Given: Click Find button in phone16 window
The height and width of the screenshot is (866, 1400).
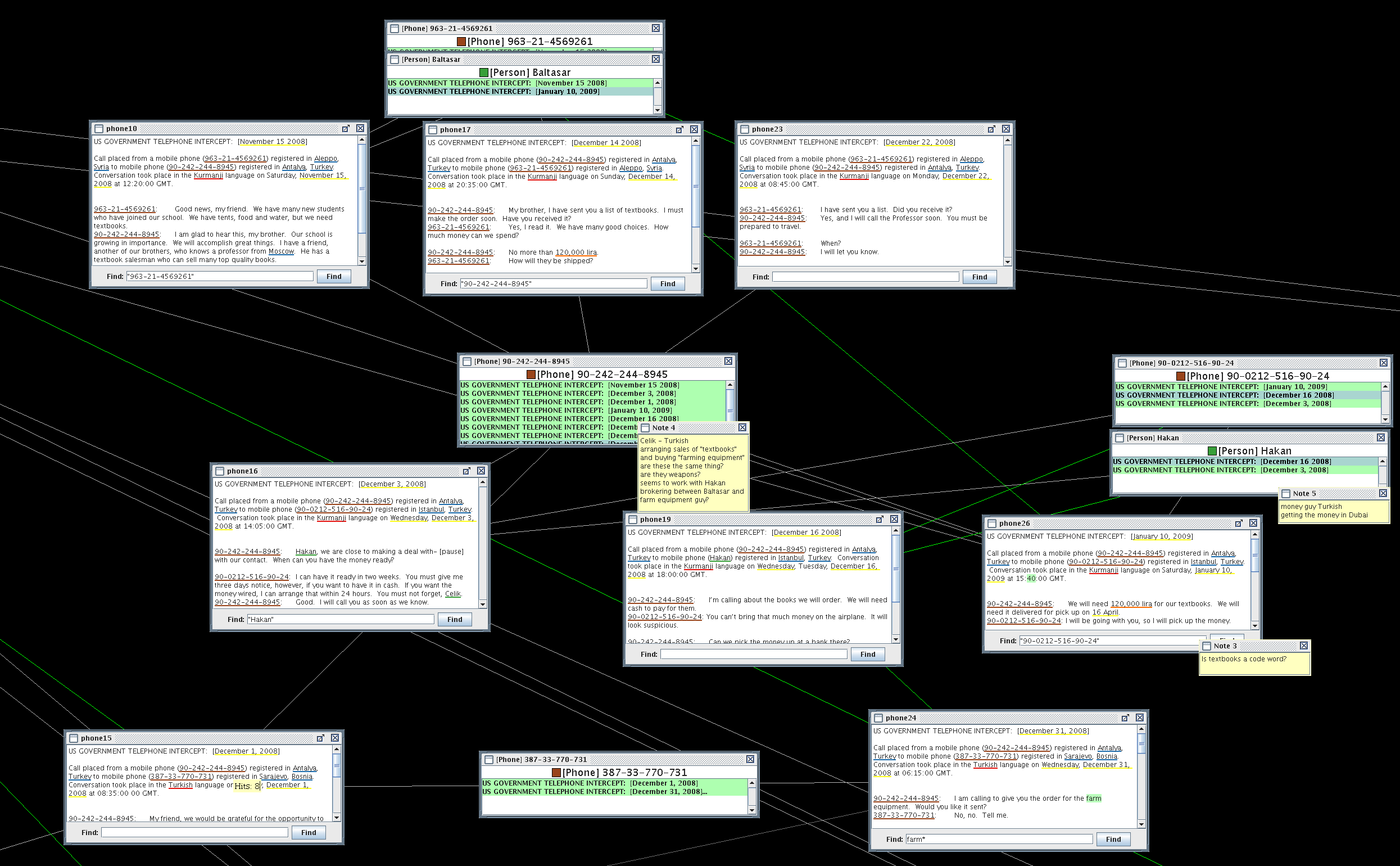Looking at the screenshot, I should pyautogui.click(x=455, y=620).
